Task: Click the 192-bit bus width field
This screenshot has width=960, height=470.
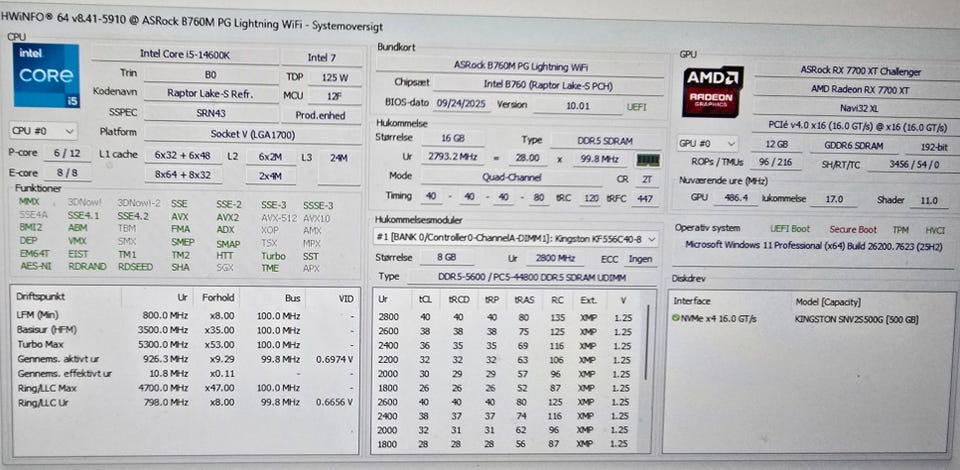Action: pyautogui.click(x=934, y=147)
